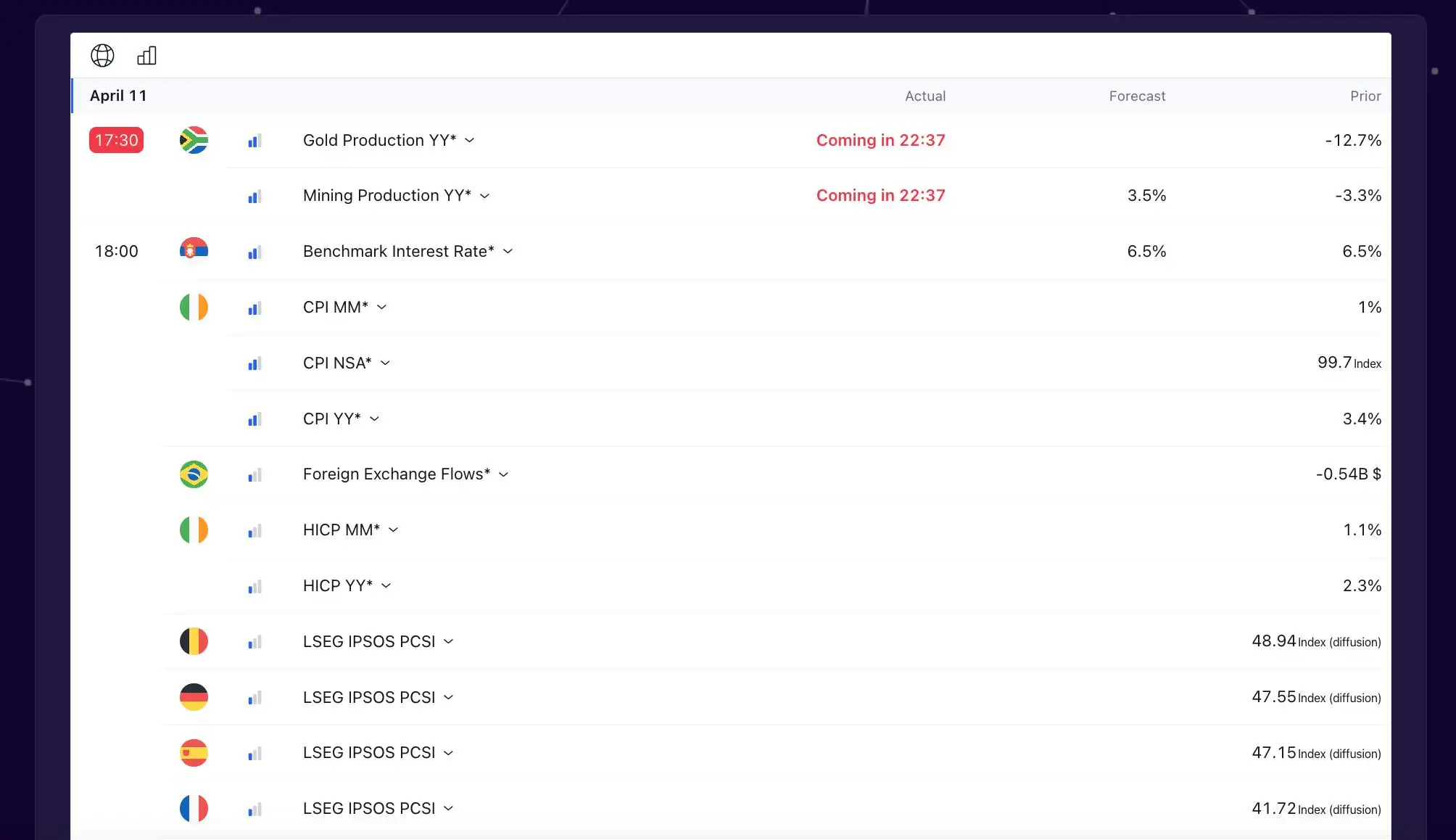Image resolution: width=1456 pixels, height=840 pixels.
Task: Click the Brazil flag beside Foreign Exchange Flows
Action: (194, 474)
